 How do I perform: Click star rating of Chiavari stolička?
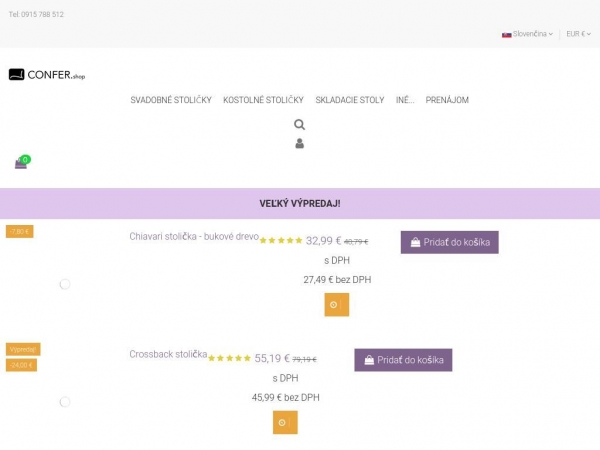(281, 241)
